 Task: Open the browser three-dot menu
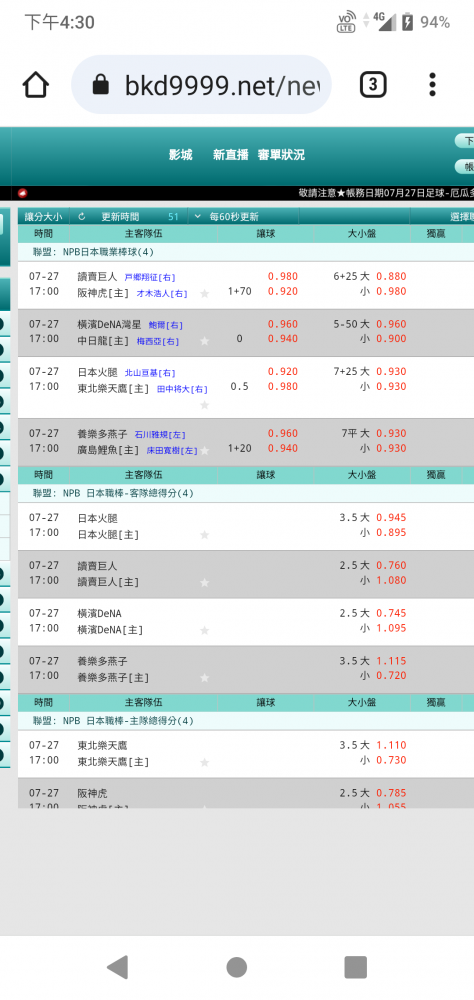(433, 84)
